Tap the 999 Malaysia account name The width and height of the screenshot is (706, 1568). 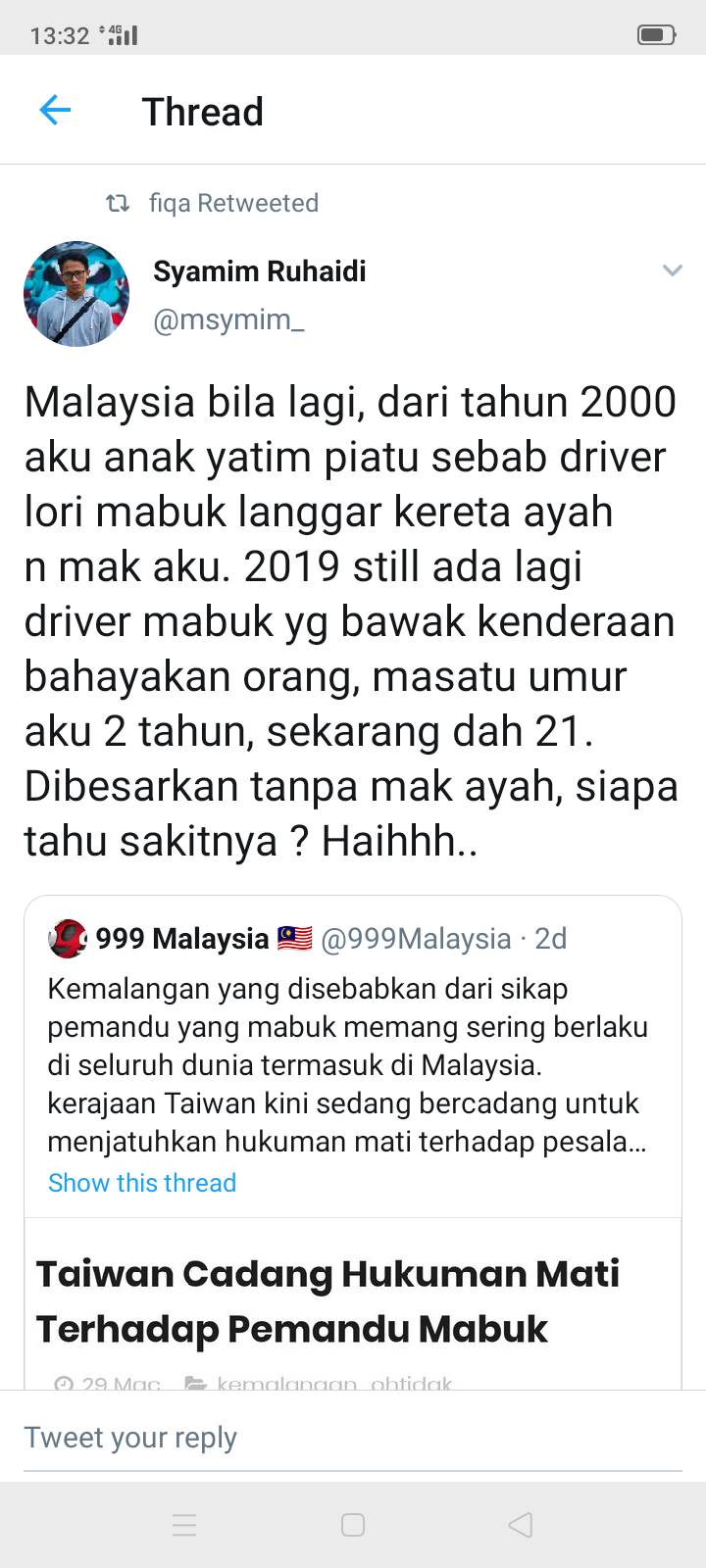tap(182, 939)
